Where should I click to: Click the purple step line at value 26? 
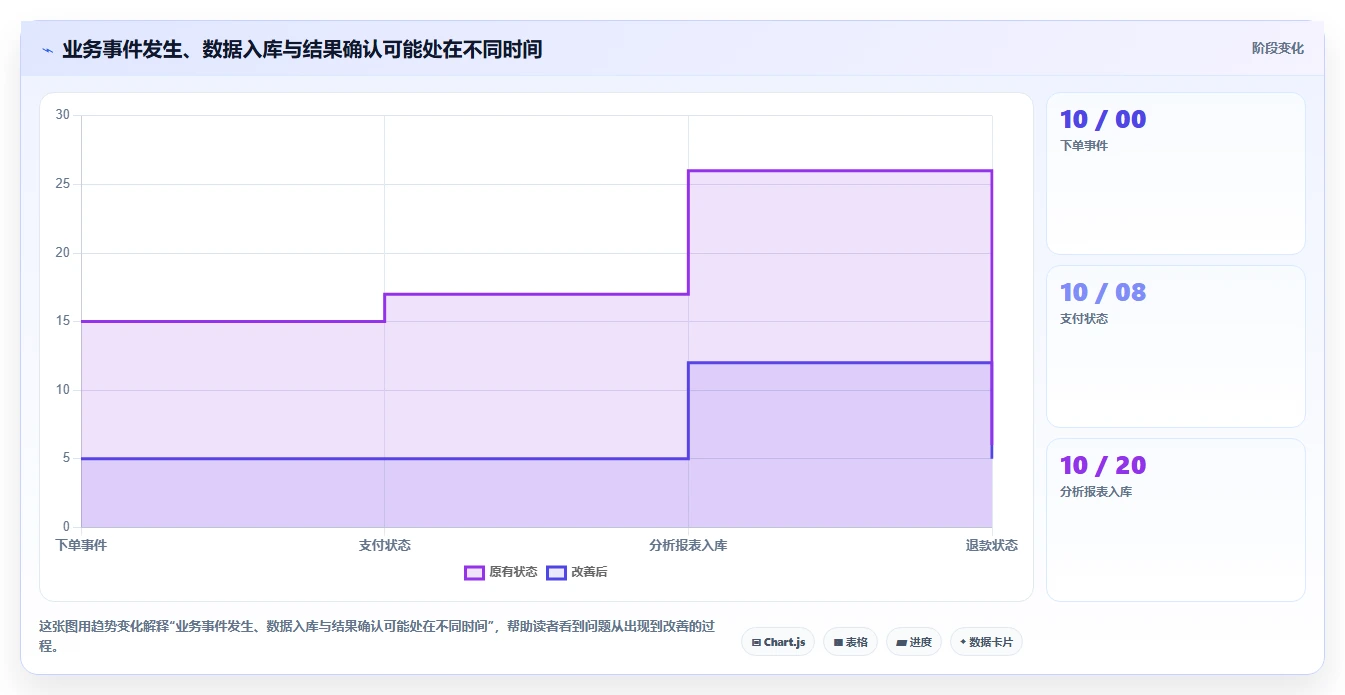[x=840, y=171]
